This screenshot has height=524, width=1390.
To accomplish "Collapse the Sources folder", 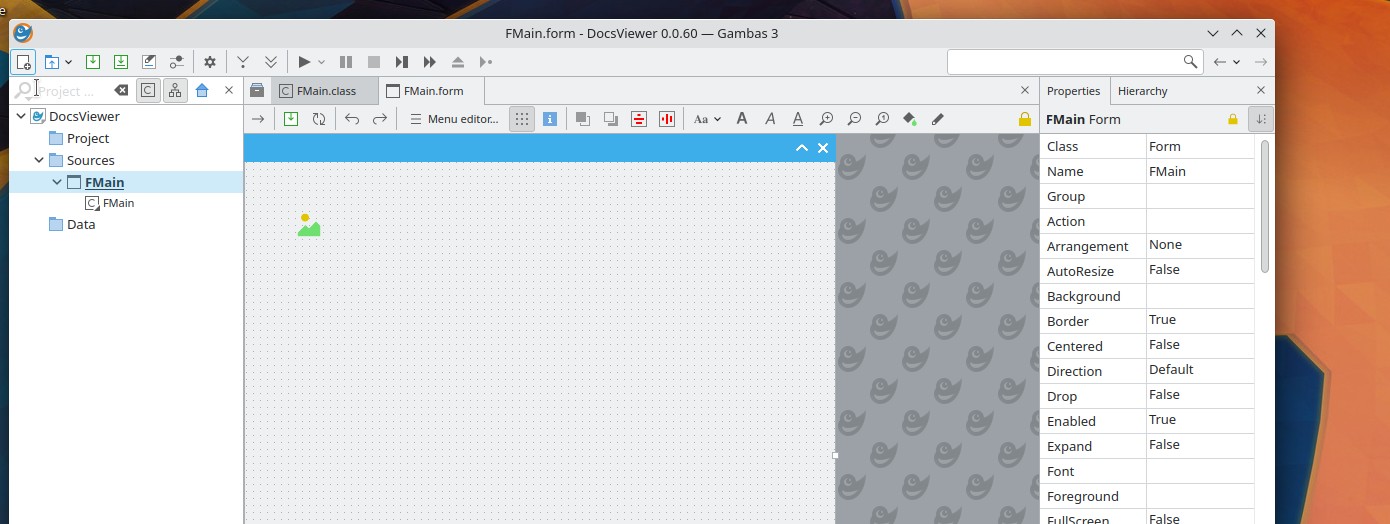I will 39,160.
